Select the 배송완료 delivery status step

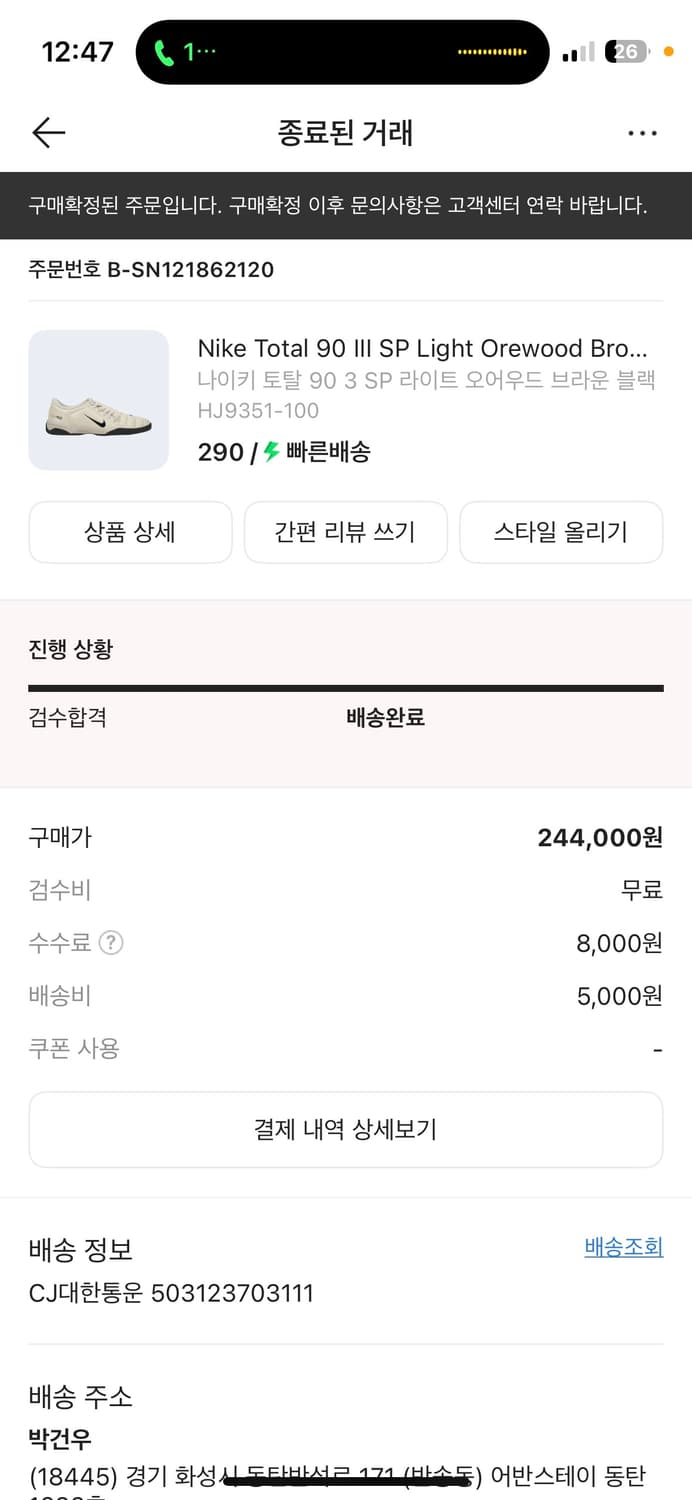383,717
